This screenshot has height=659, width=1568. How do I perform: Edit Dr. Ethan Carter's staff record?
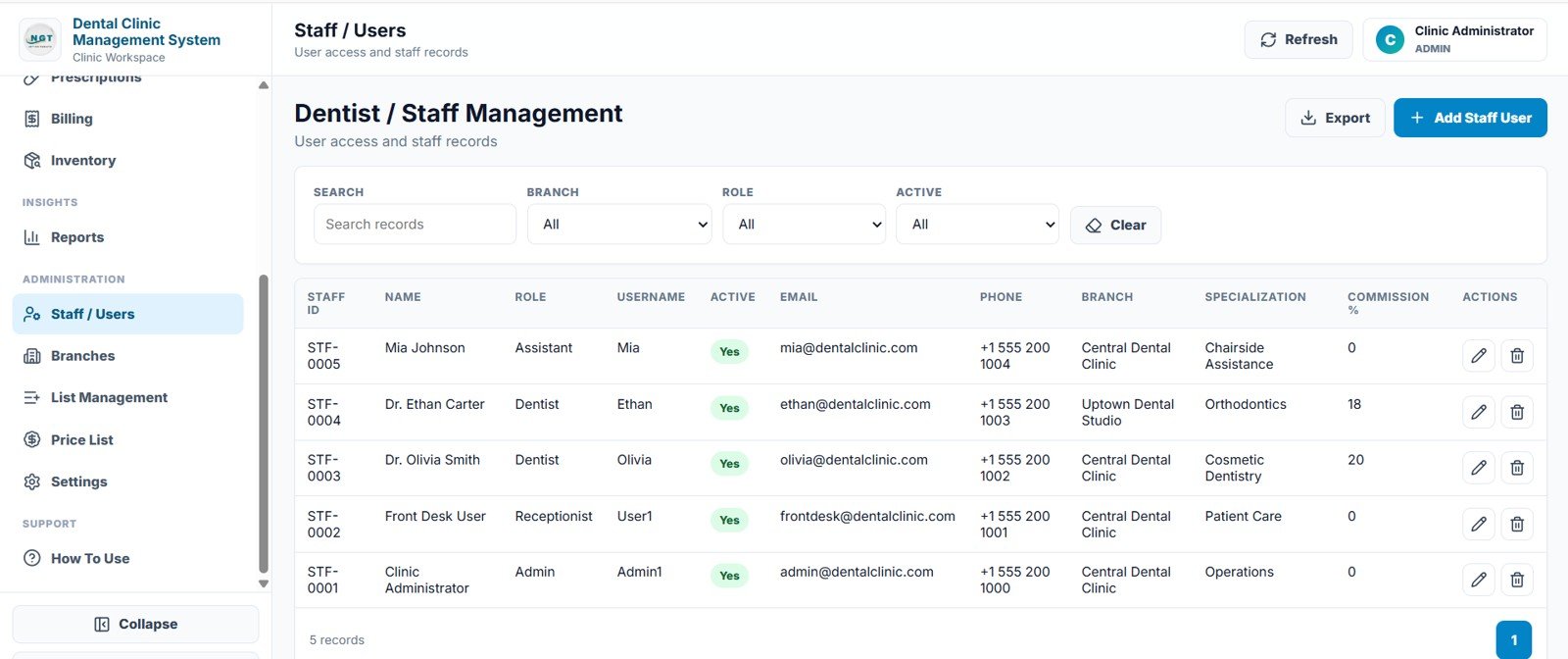(x=1478, y=412)
